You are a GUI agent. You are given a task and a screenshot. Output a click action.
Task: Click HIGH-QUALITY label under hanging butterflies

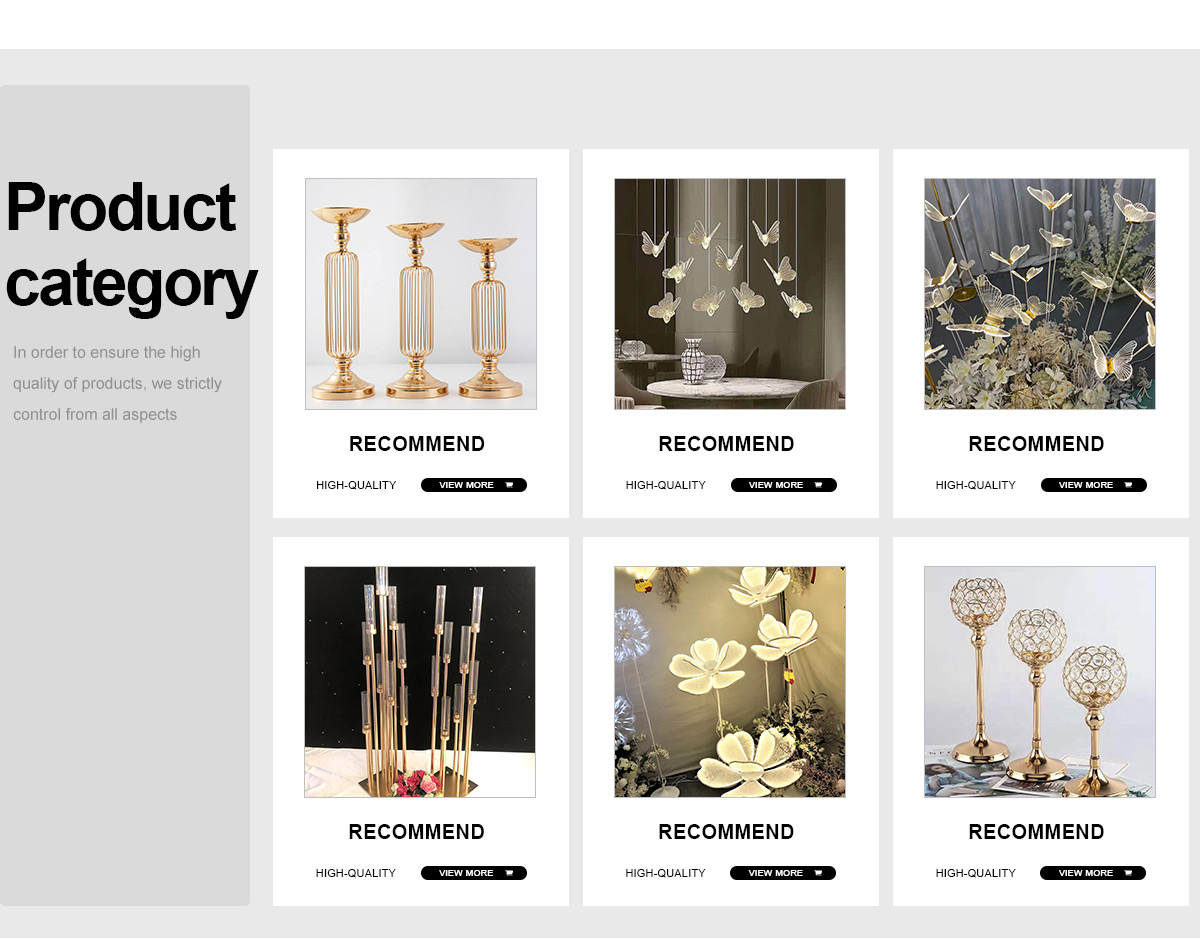[666, 485]
